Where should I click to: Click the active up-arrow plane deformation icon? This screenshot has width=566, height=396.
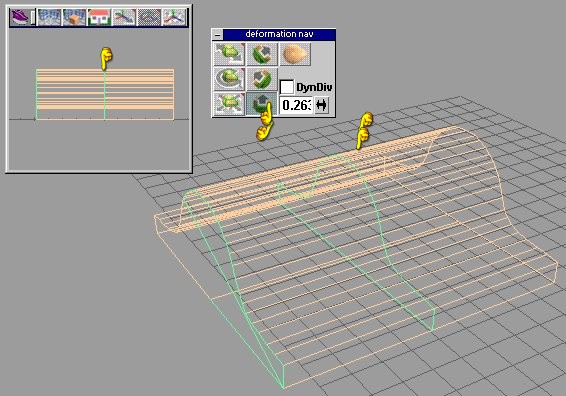pos(262,104)
